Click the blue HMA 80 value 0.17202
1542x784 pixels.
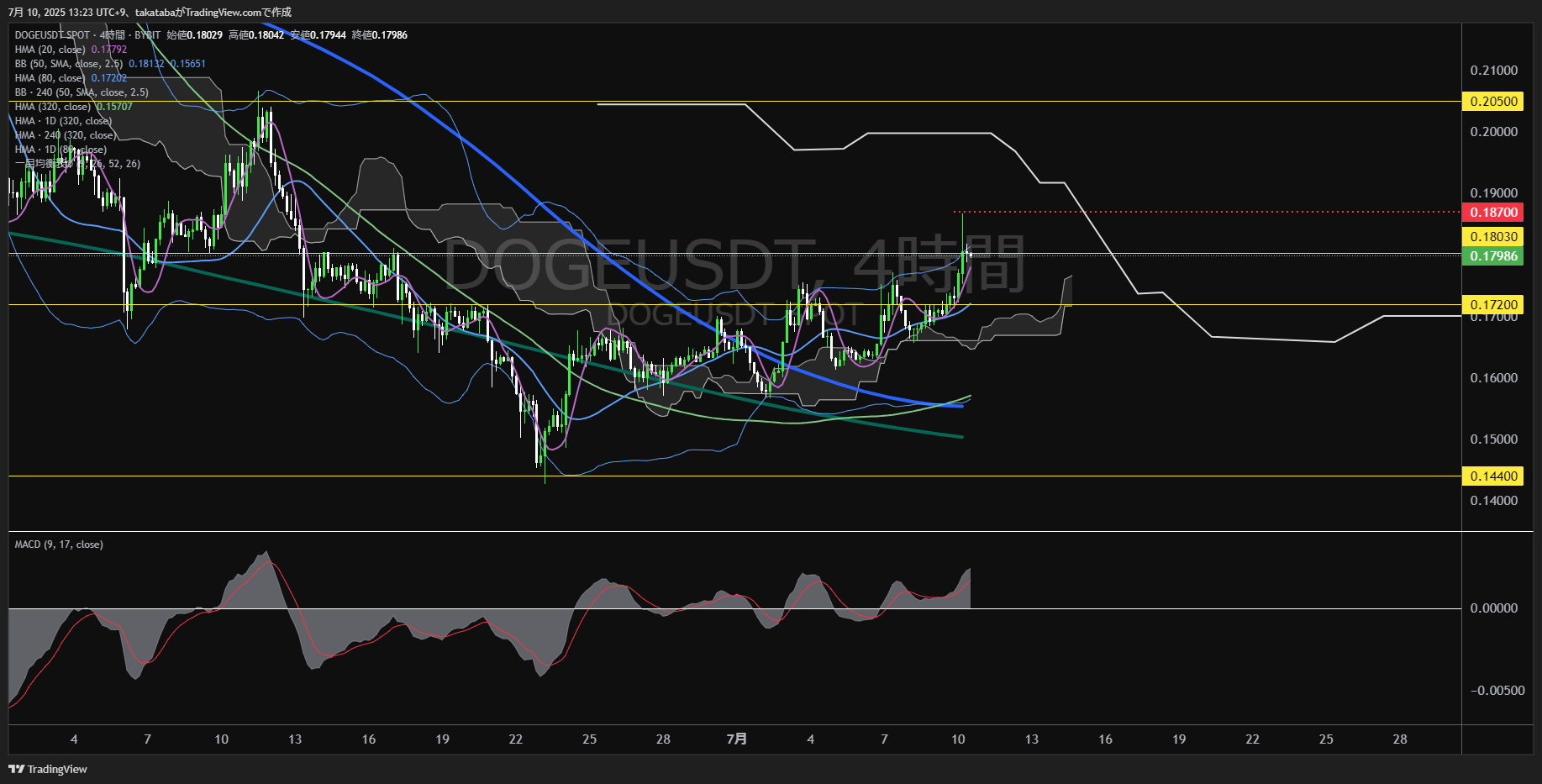(x=109, y=78)
